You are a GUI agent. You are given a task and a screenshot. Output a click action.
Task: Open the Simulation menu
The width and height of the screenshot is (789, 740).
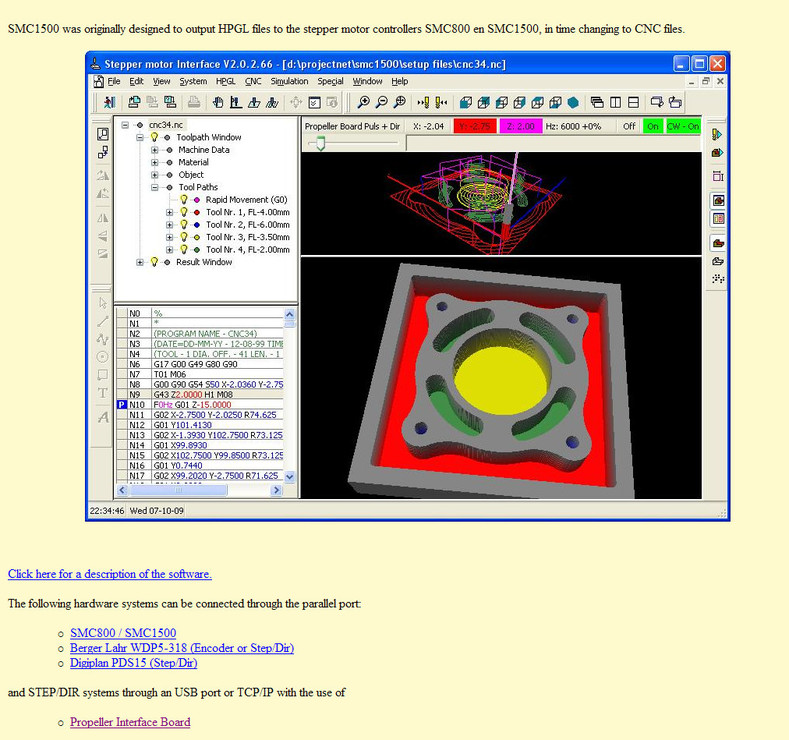tap(289, 81)
